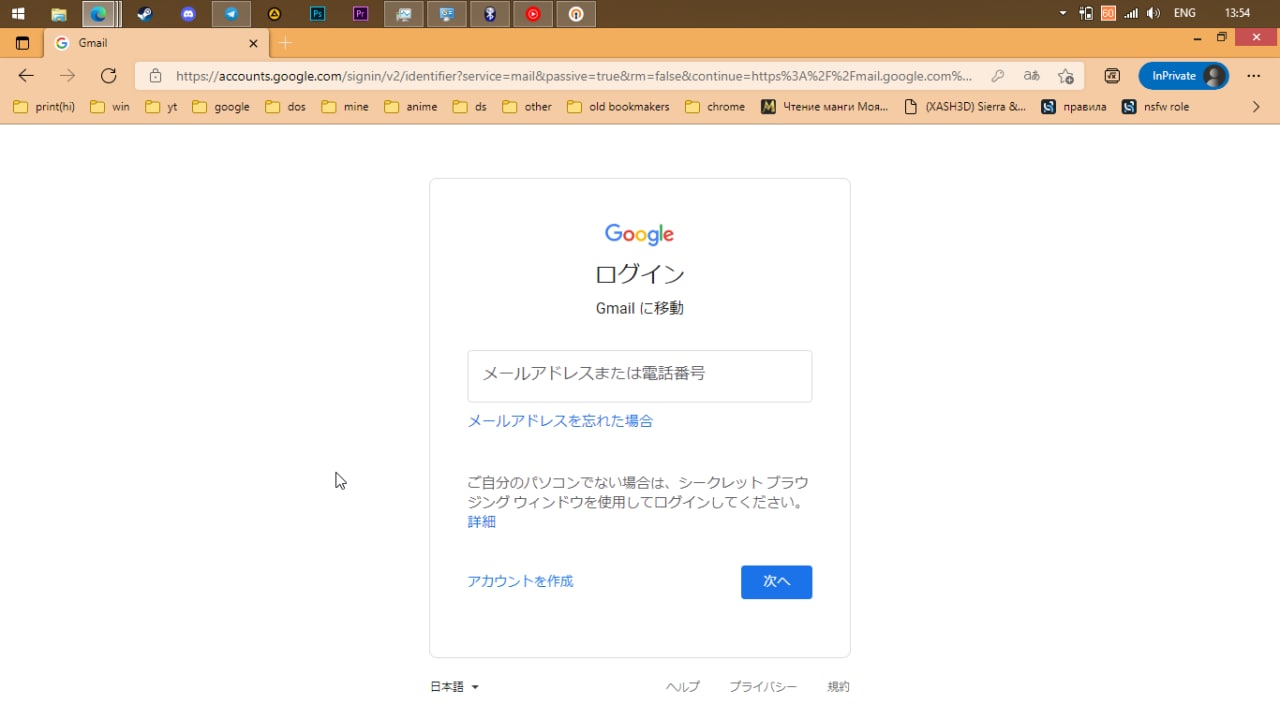Image resolution: width=1280 pixels, height=719 pixels.
Task: Open saved passwords key icon
Action: coord(998,76)
